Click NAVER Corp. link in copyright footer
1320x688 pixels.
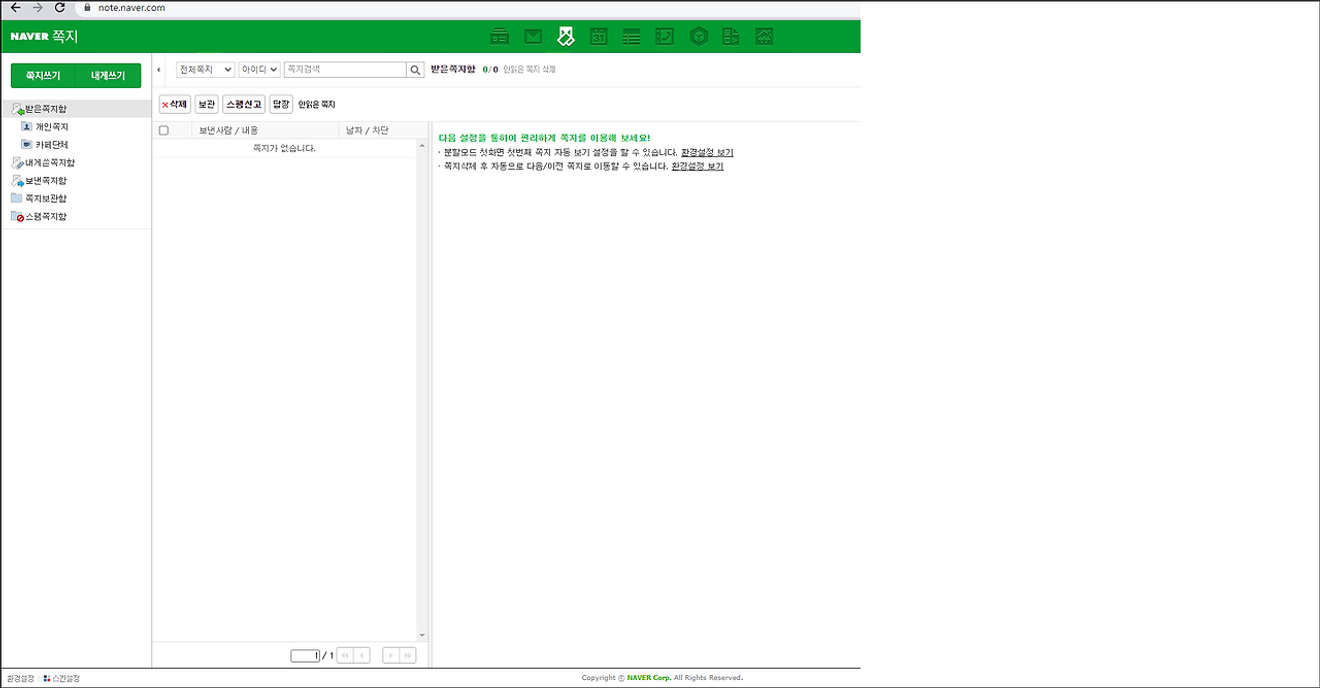click(x=649, y=678)
